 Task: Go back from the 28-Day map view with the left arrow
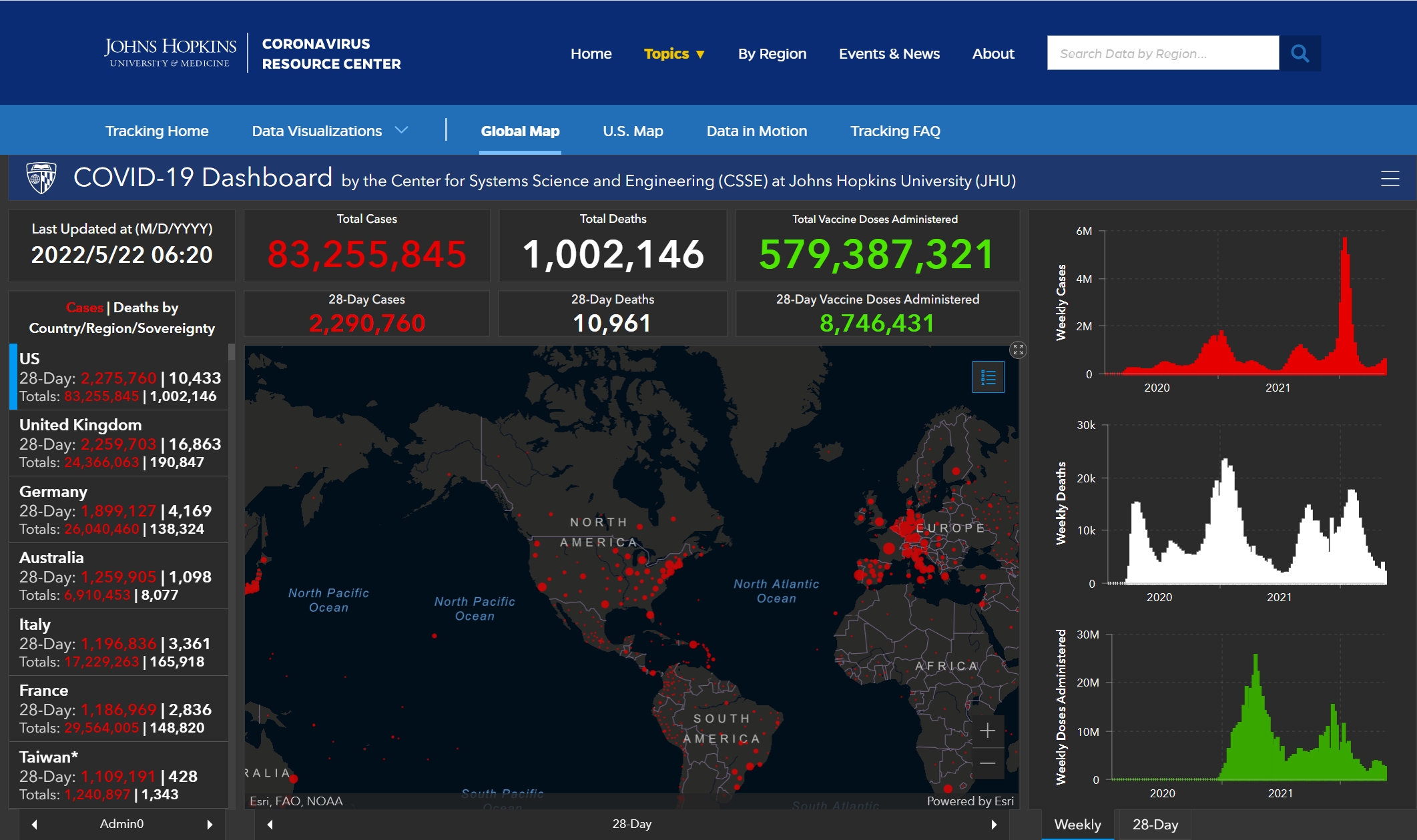270,825
